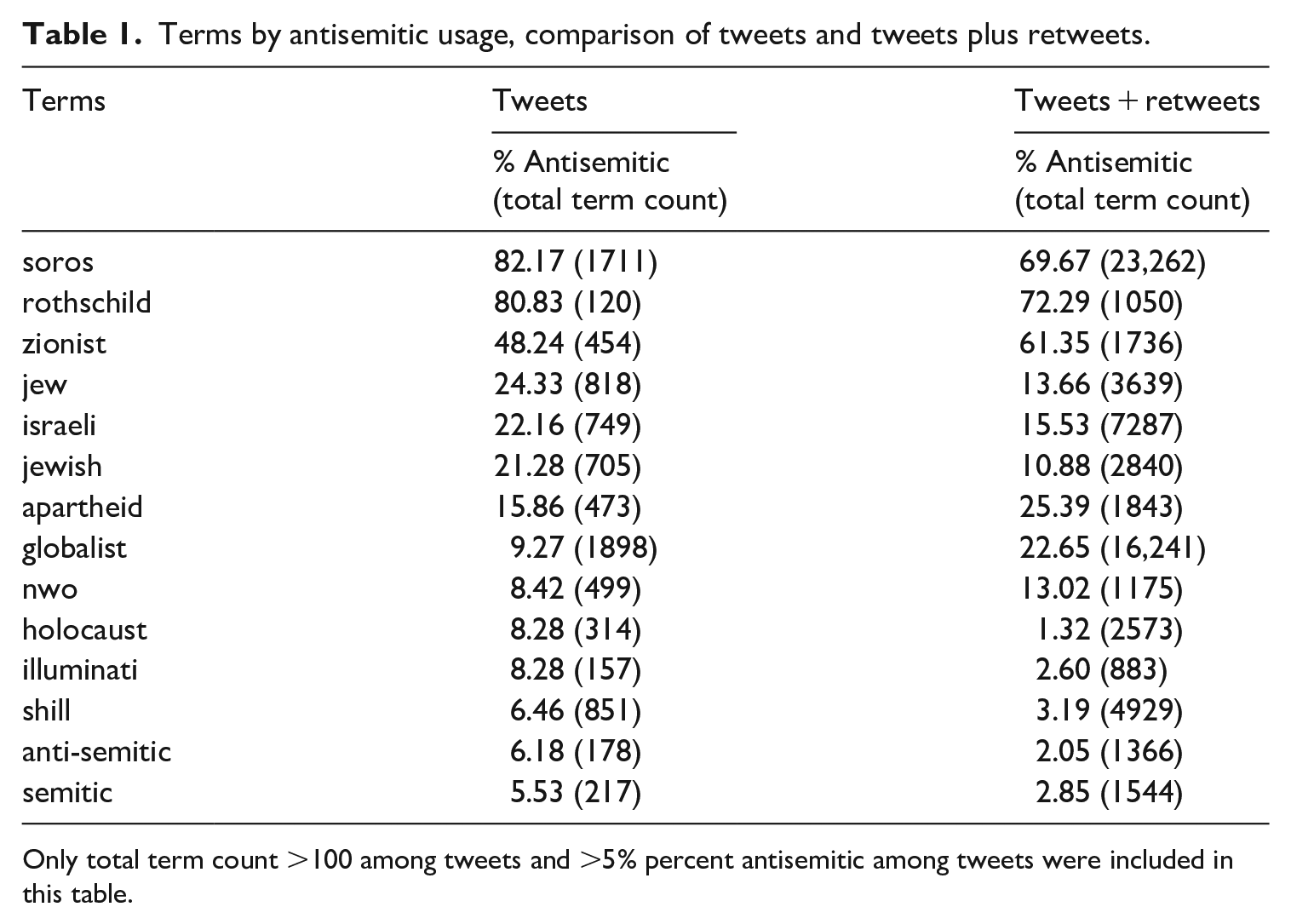Click the holocaust term
The height and width of the screenshot is (924, 1291).
(x=84, y=629)
